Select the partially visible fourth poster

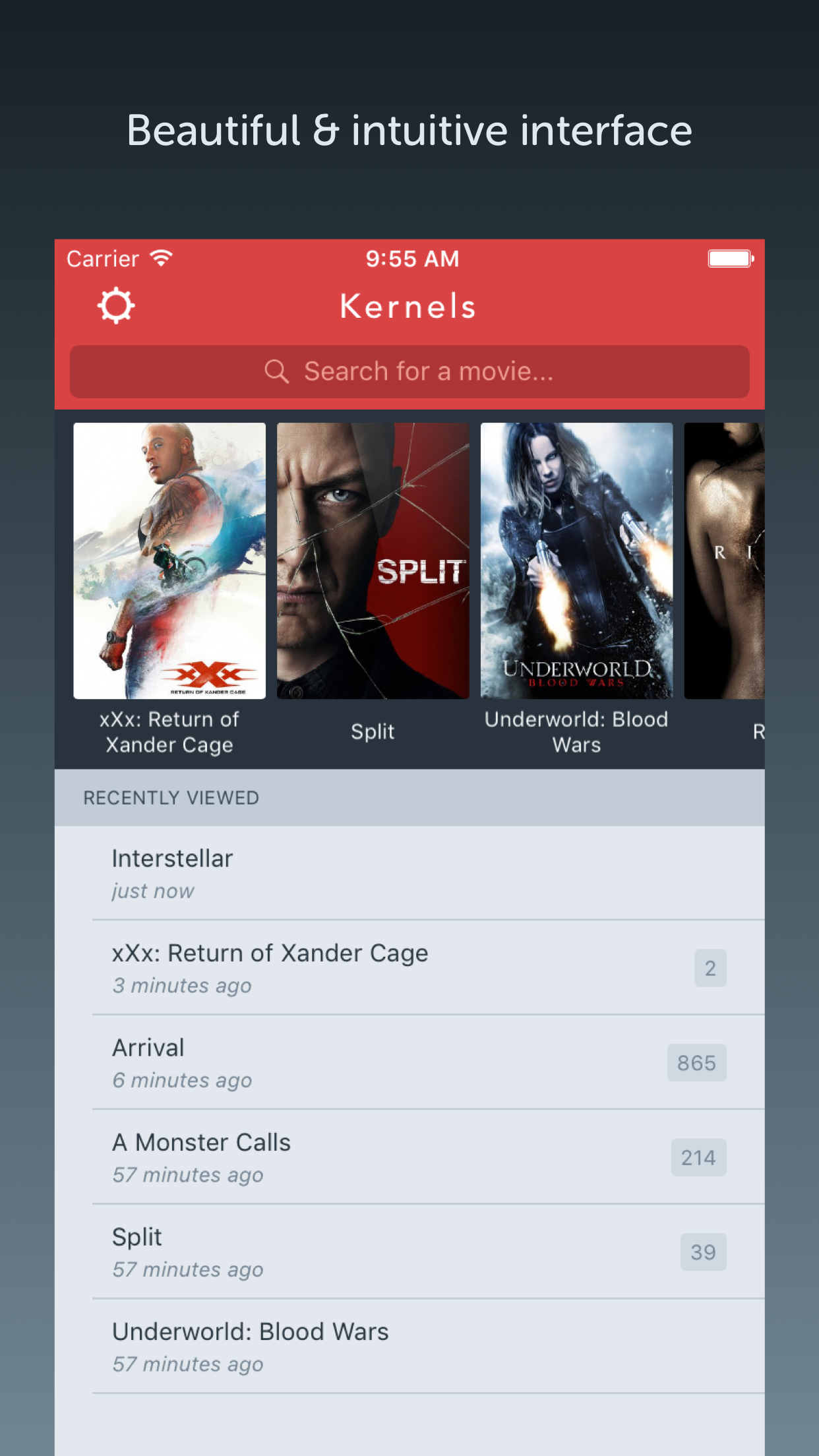(724, 561)
